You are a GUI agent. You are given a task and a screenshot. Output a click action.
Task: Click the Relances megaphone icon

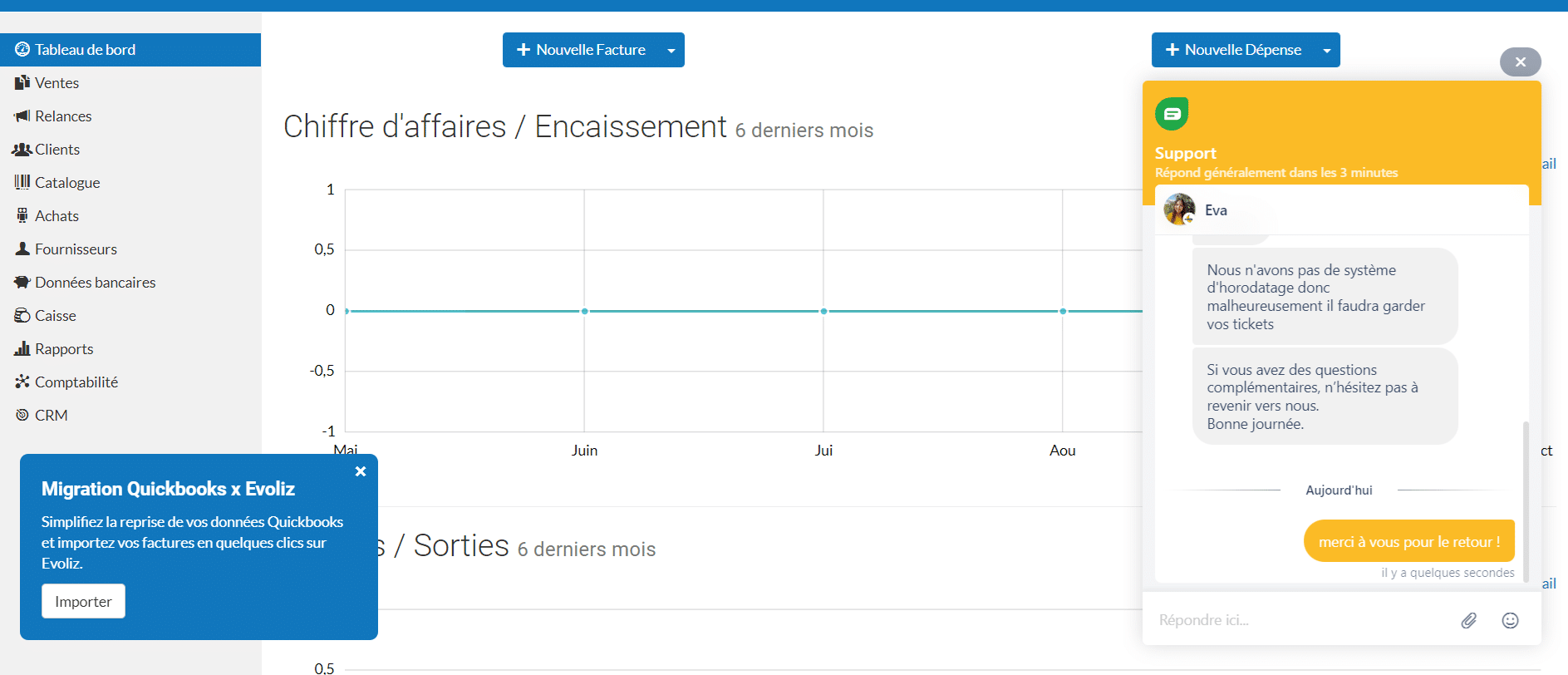(22, 116)
